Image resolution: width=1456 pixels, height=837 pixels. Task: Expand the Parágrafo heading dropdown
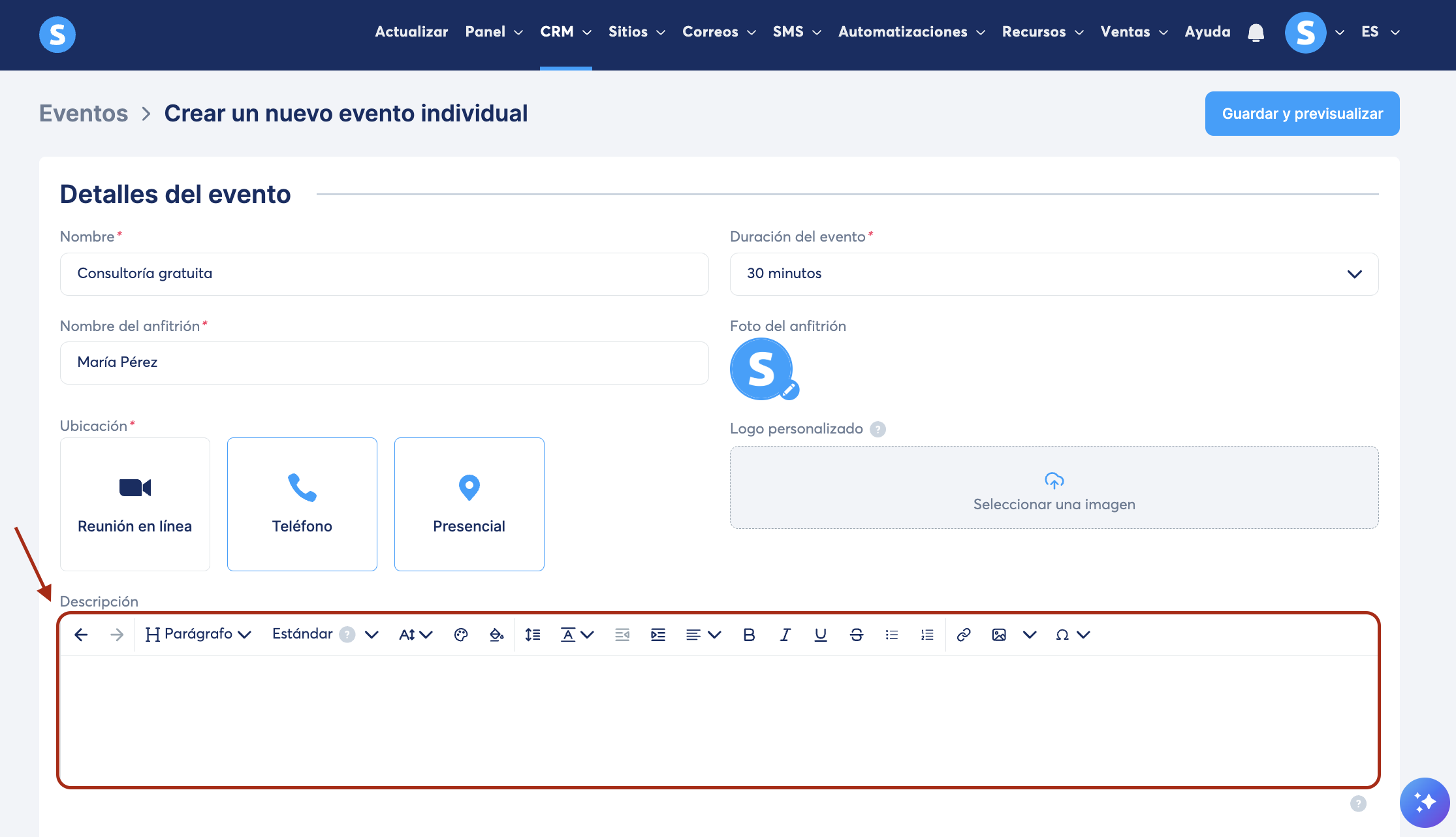[x=198, y=635]
